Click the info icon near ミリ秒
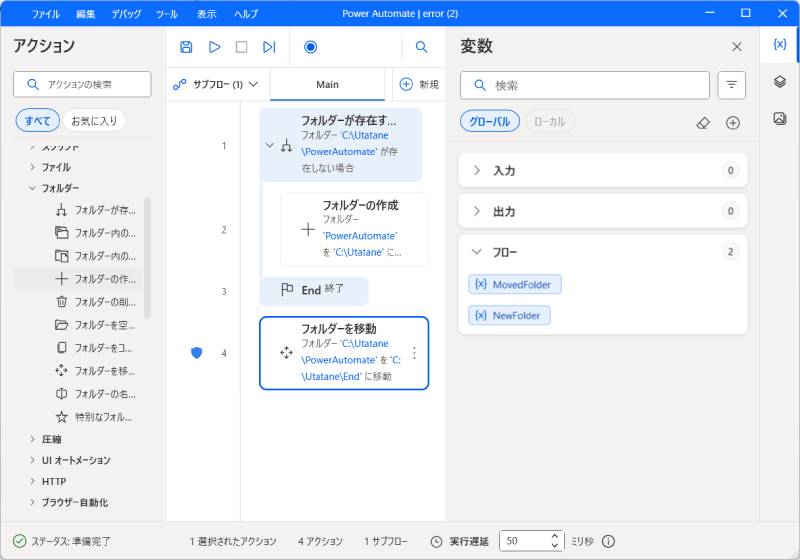The height and width of the screenshot is (560, 800). (608, 541)
